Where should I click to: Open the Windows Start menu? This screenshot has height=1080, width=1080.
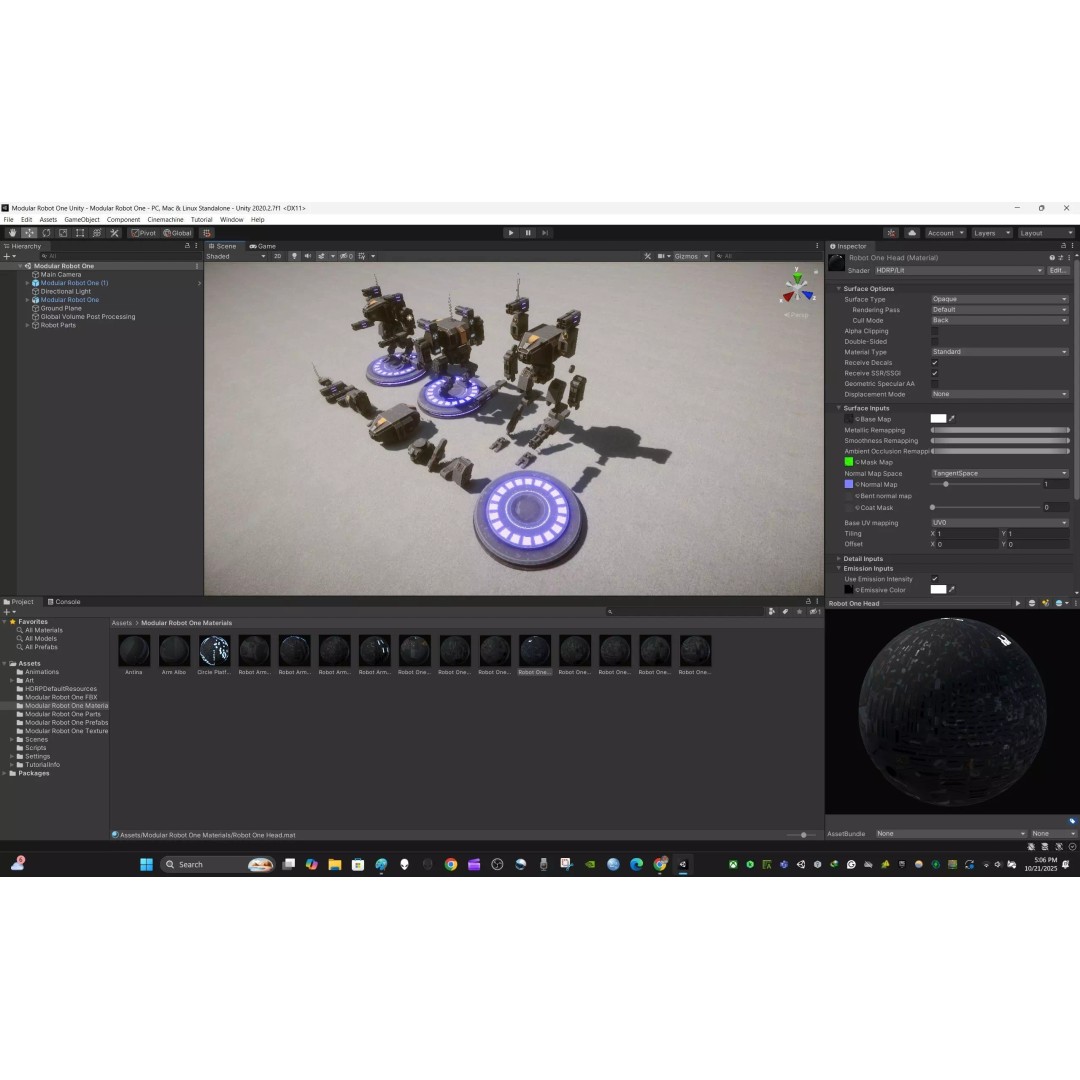(146, 864)
